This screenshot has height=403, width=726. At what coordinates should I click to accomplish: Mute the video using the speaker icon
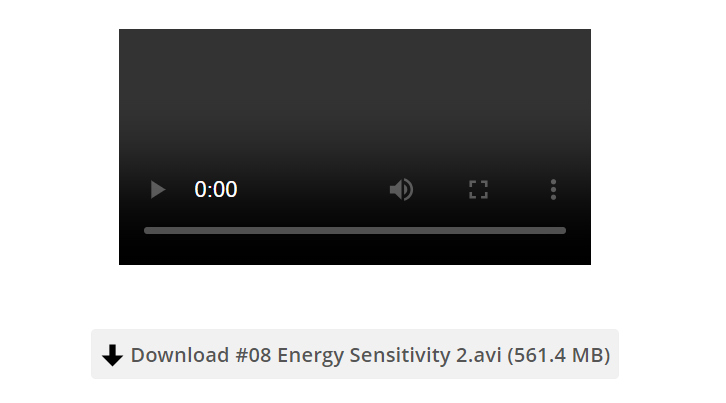401,189
